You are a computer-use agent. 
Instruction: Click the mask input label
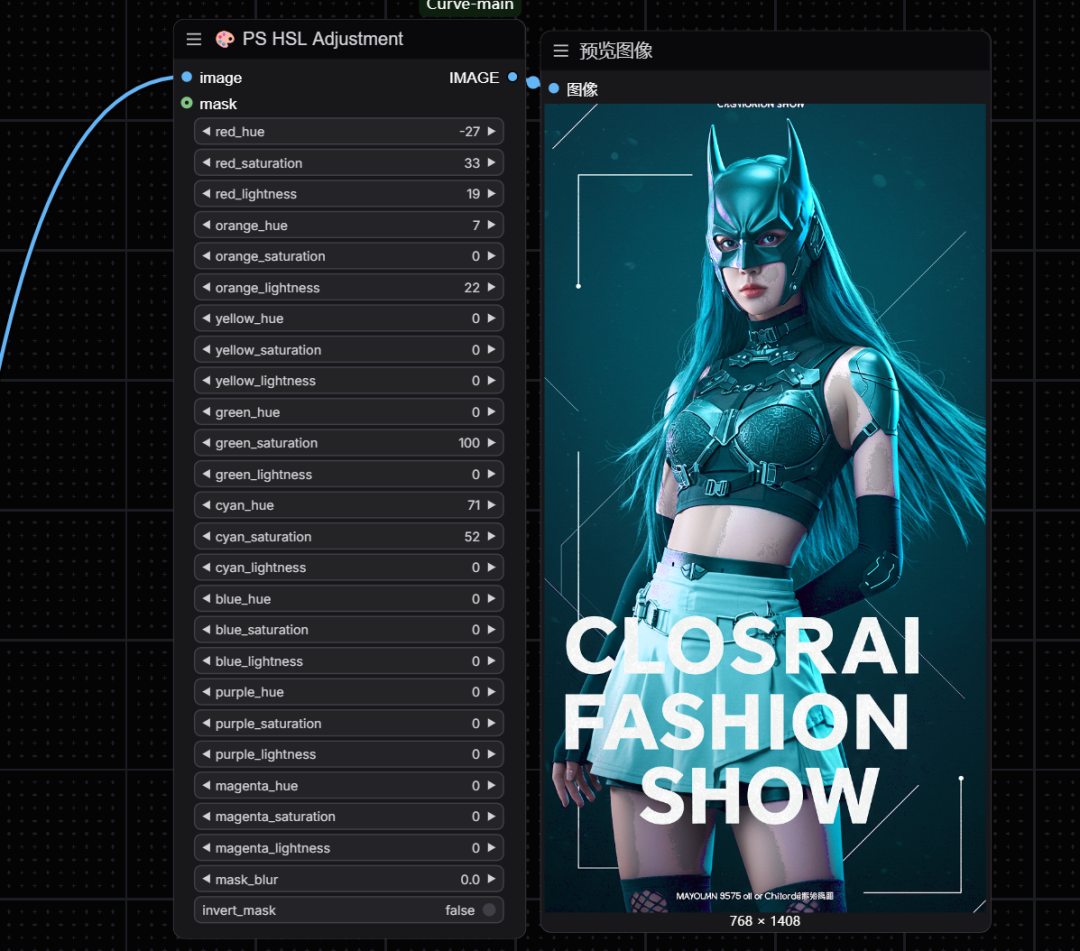click(218, 104)
